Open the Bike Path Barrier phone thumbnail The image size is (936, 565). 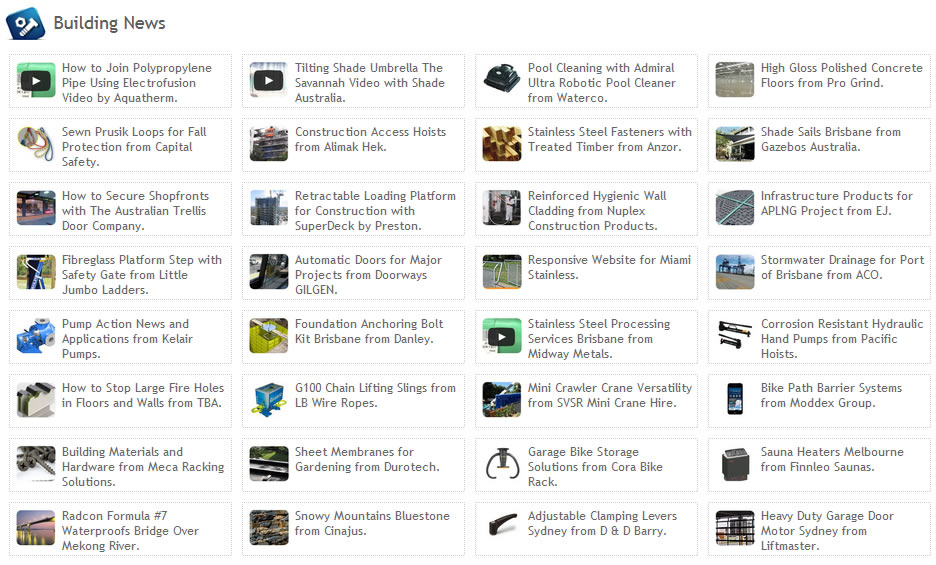click(735, 400)
